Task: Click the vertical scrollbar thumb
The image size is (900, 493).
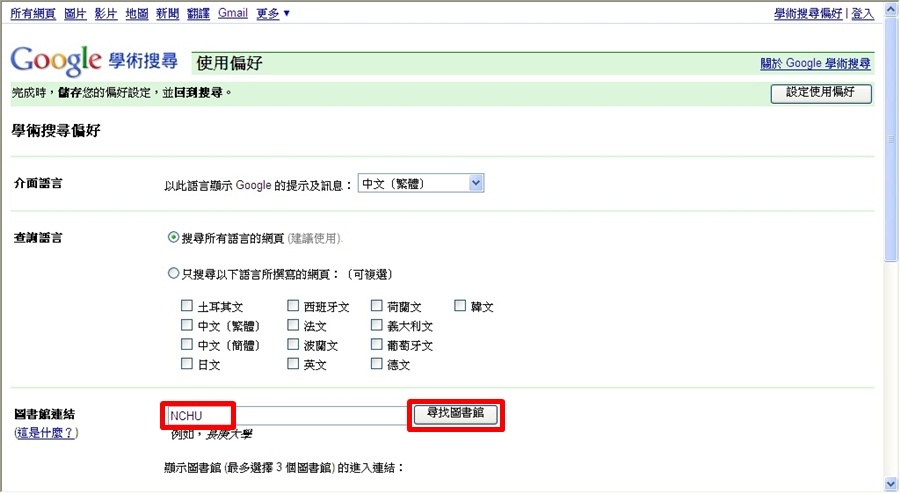Action: point(891,139)
